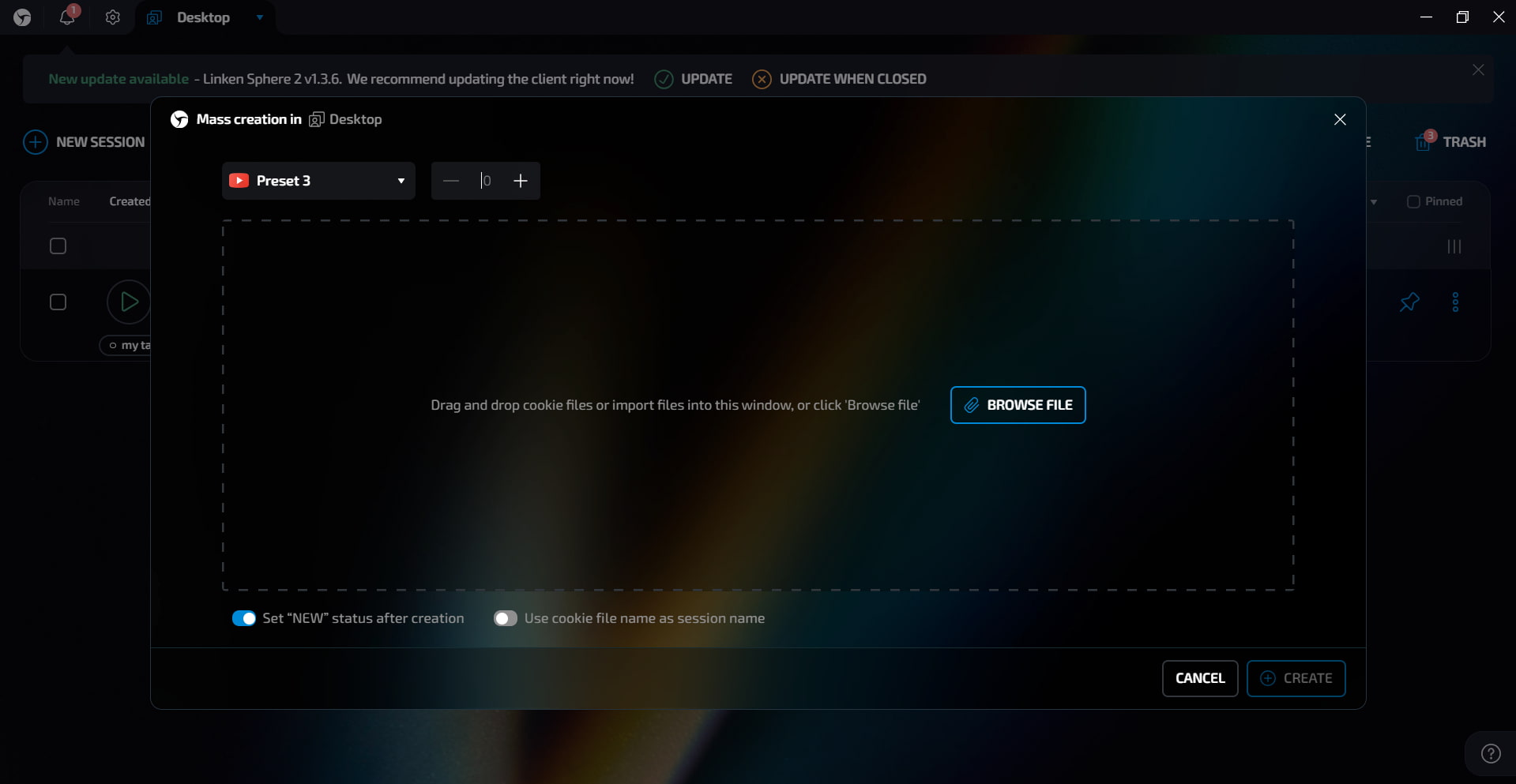This screenshot has height=784, width=1516.
Task: Open the settings gear
Action: pyautogui.click(x=112, y=17)
